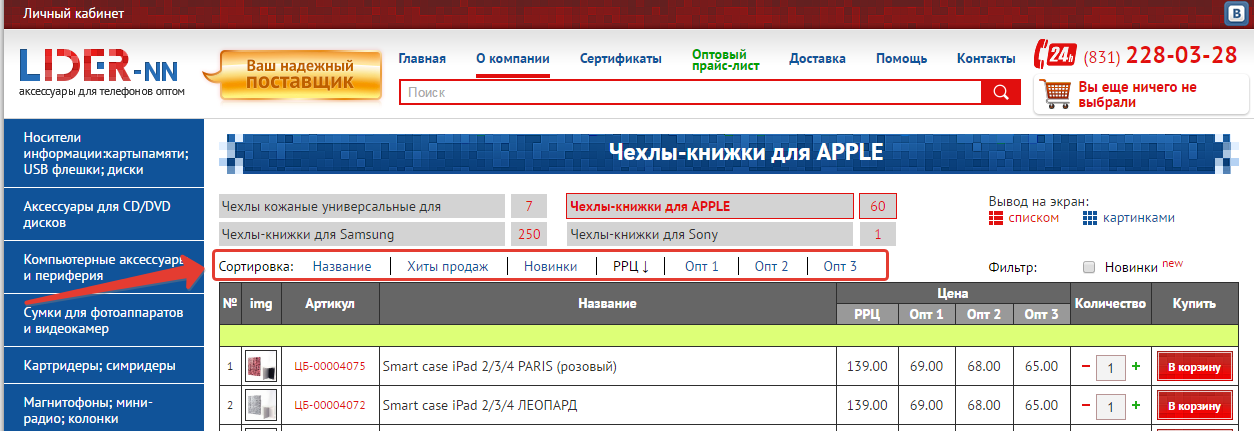Sort by РРЦ descending arrow
Viewport: 1254px width, 431px height.
631,266
